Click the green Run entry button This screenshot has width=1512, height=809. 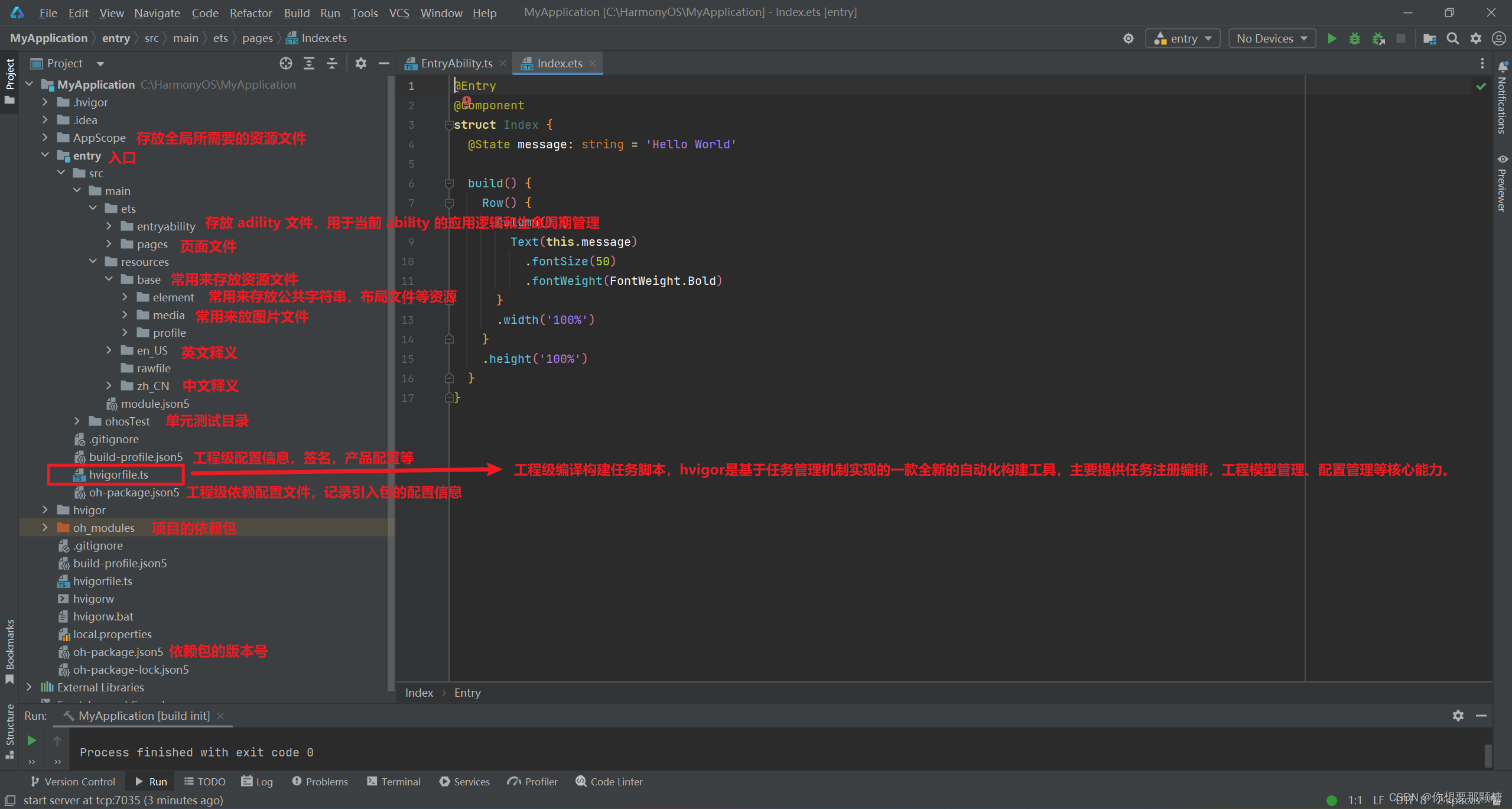(x=1332, y=38)
